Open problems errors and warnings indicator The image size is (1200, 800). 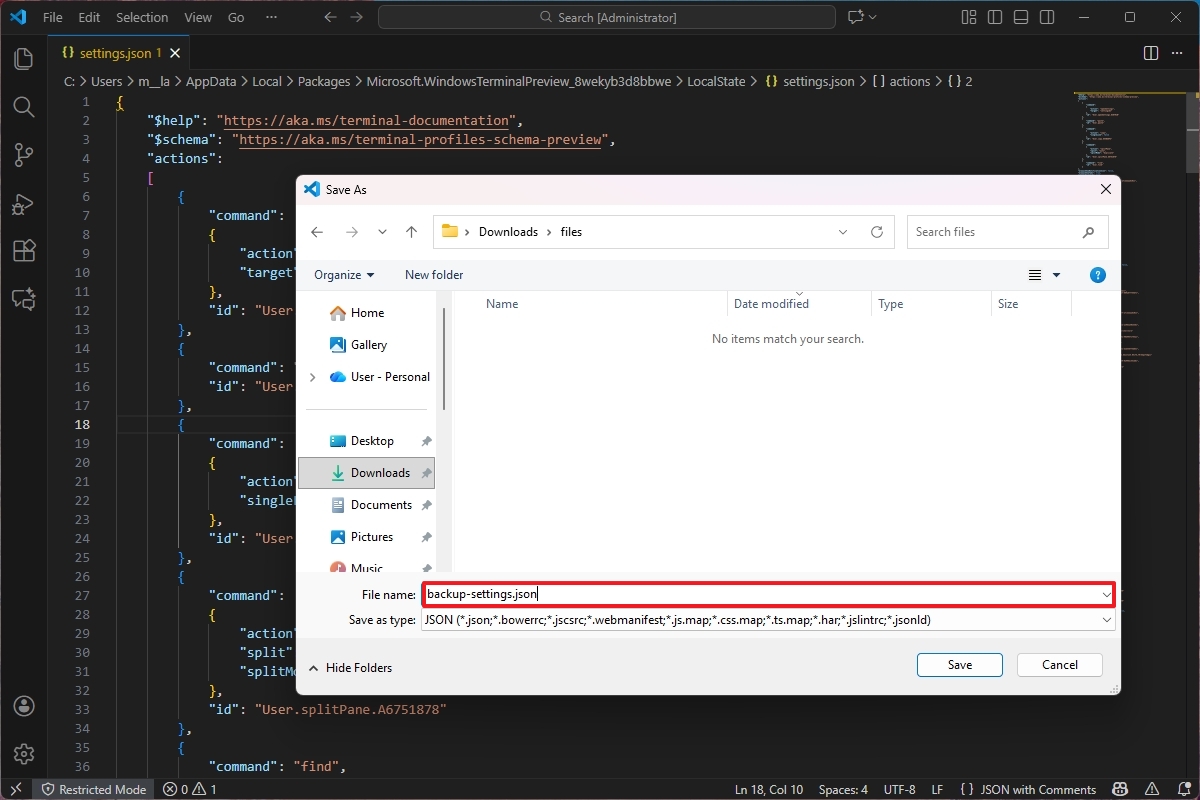[190, 789]
